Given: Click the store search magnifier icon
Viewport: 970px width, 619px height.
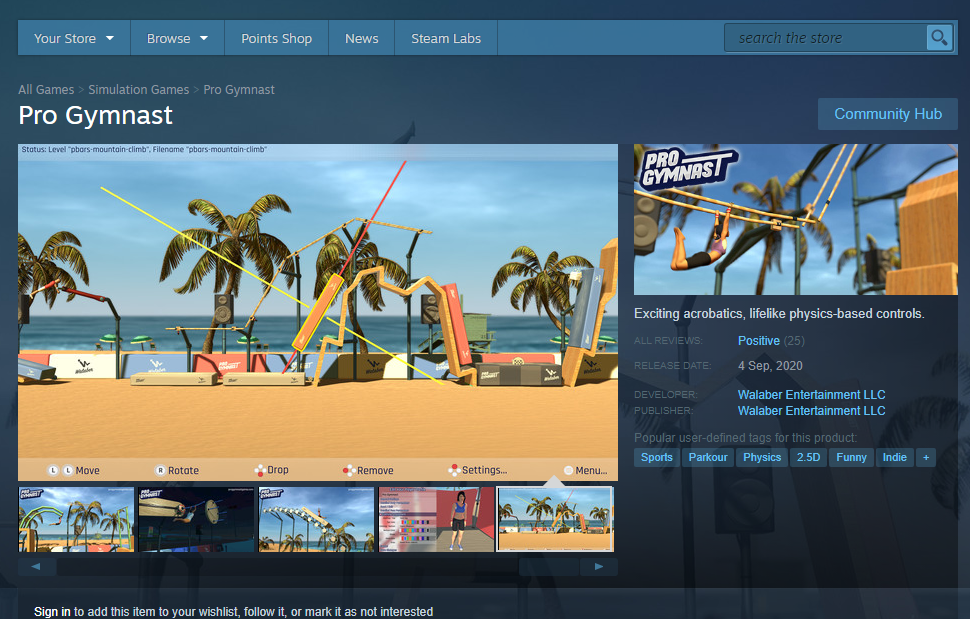Looking at the screenshot, I should coord(939,38).
